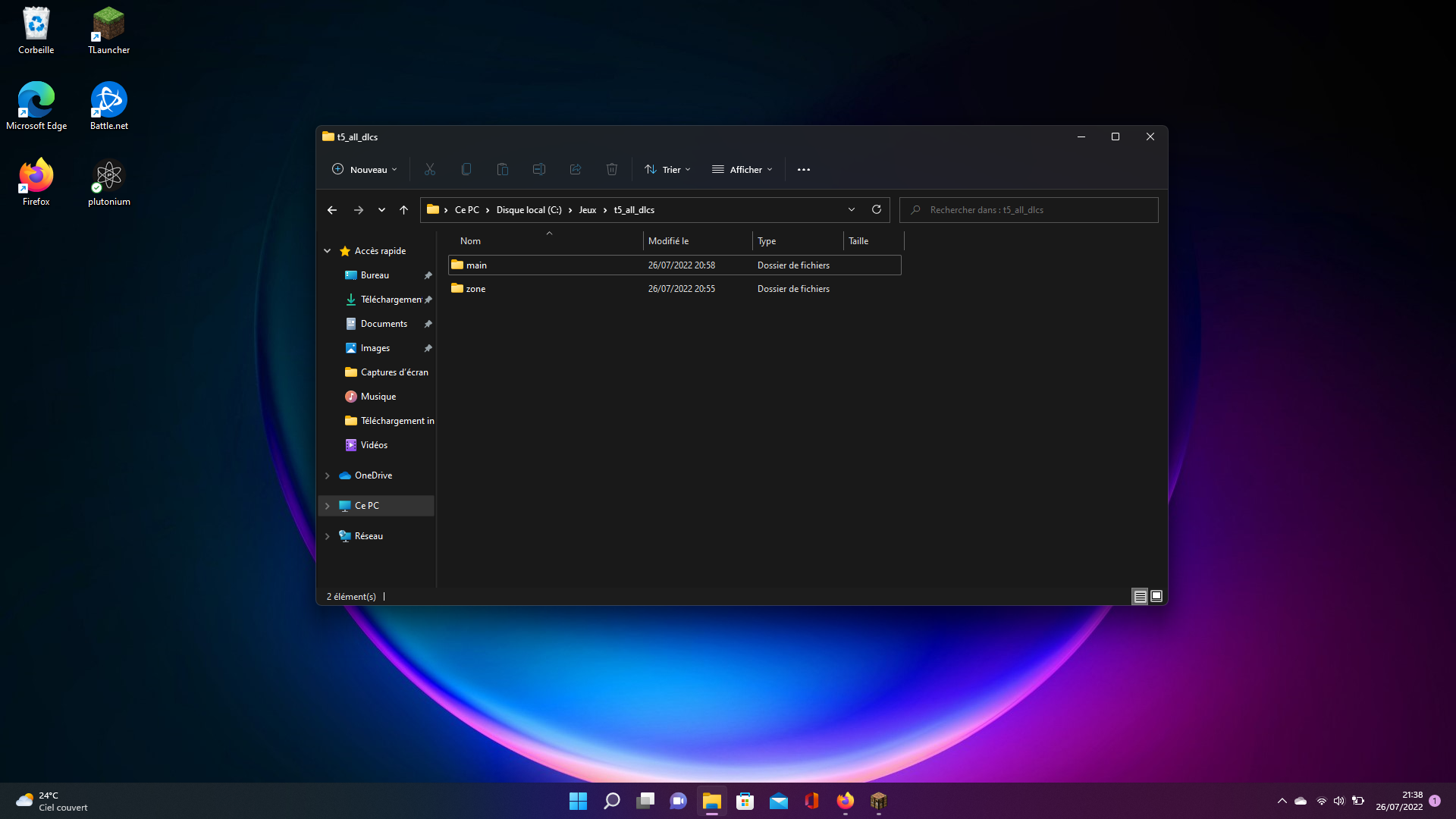Image resolution: width=1456 pixels, height=819 pixels.
Task: Select the zone folder
Action: pyautogui.click(x=476, y=289)
